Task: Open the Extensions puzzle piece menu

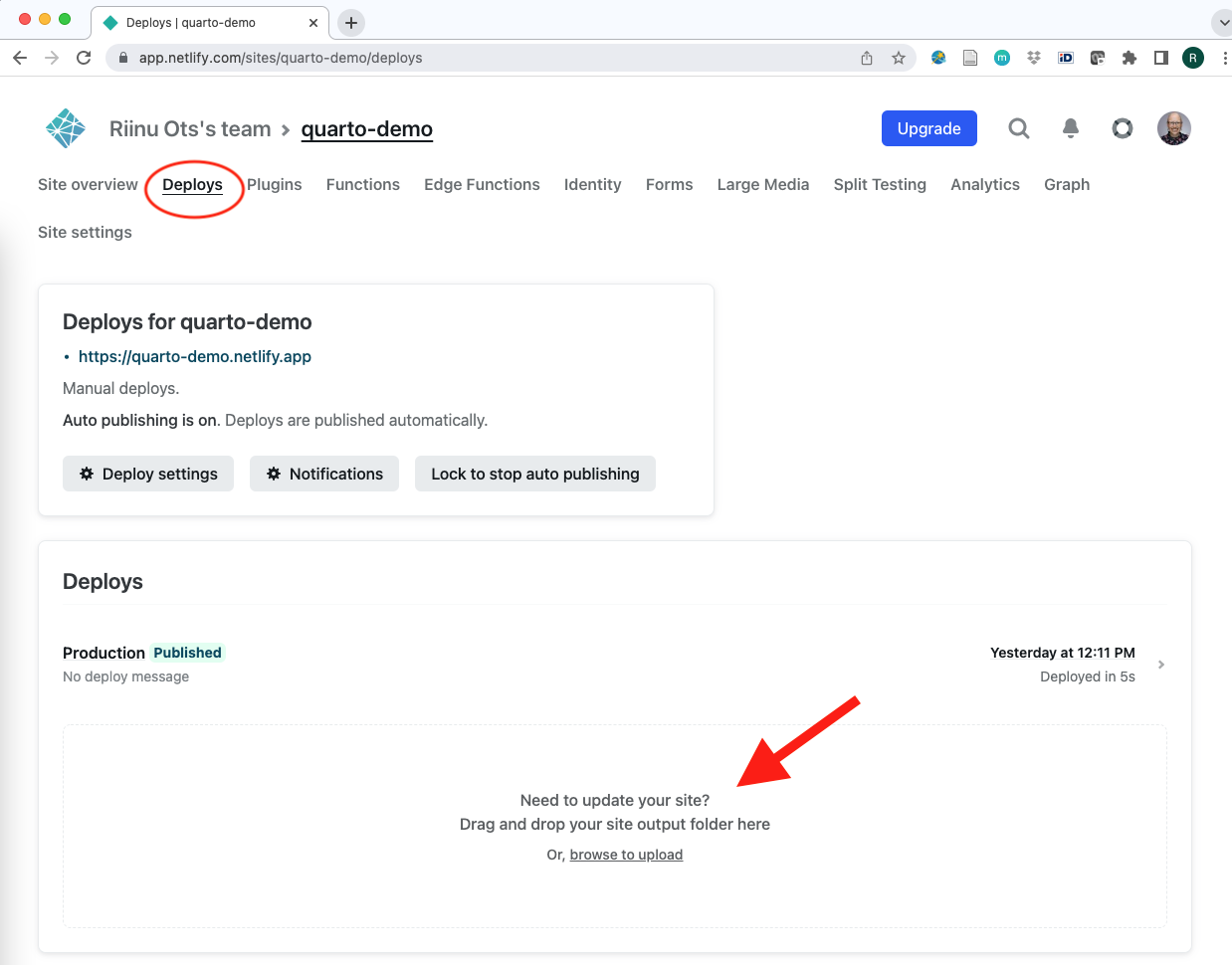Action: tap(1129, 58)
